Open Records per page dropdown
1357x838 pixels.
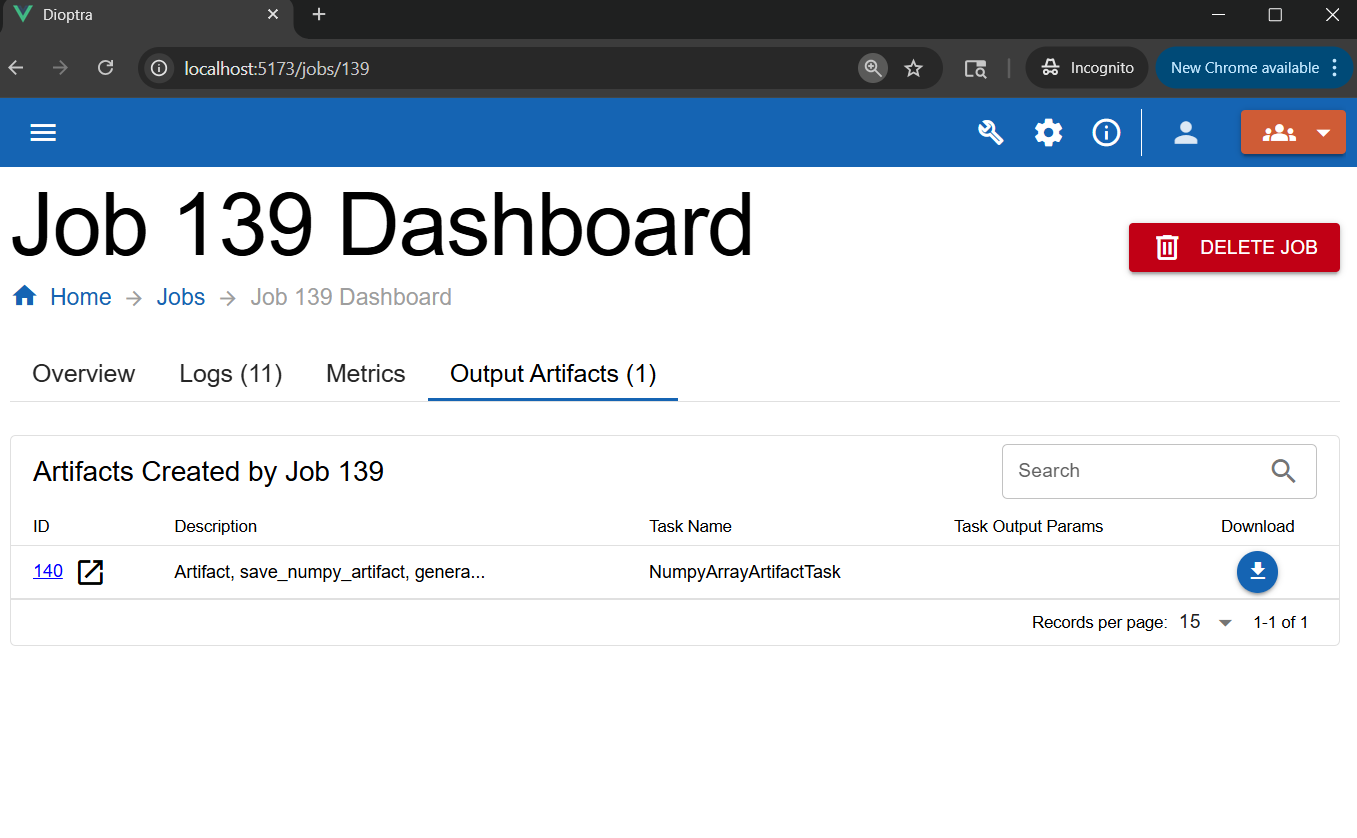[1206, 622]
